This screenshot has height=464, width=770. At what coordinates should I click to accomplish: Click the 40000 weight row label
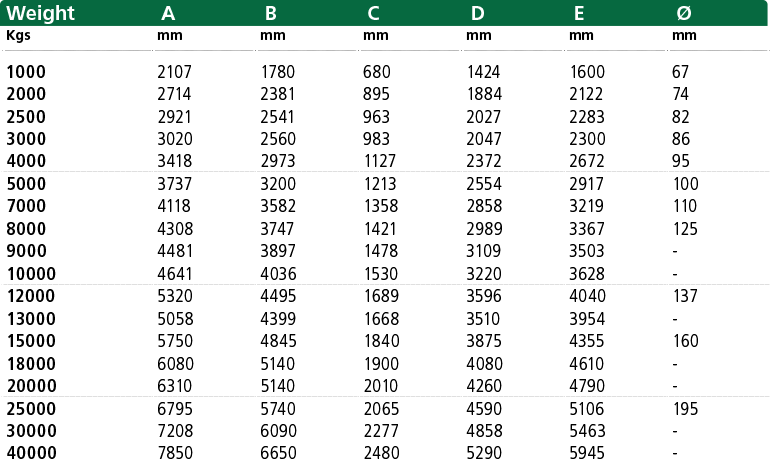point(31,452)
